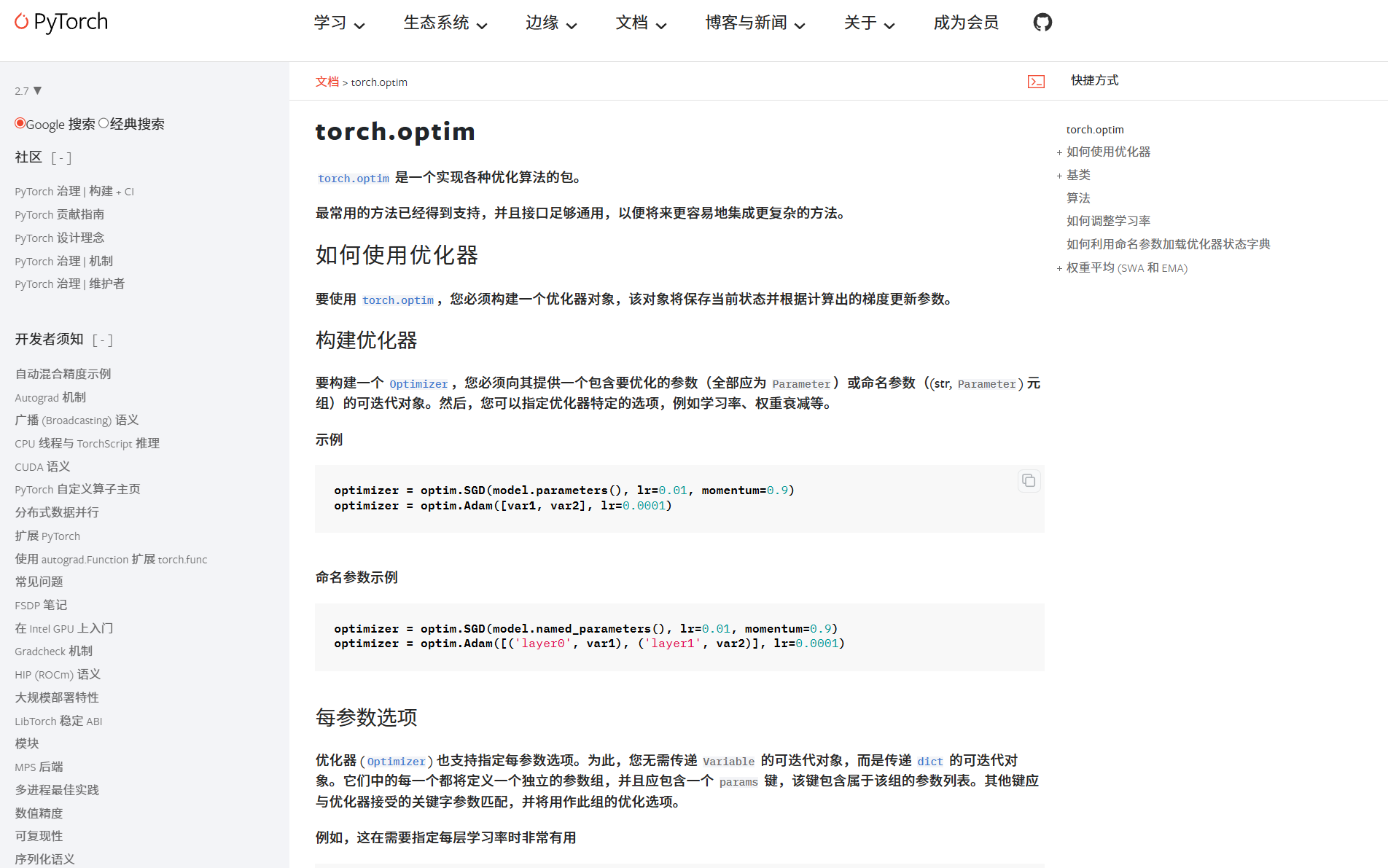Open the 学习 navigation menu
This screenshot has height=868, width=1388.
(339, 23)
